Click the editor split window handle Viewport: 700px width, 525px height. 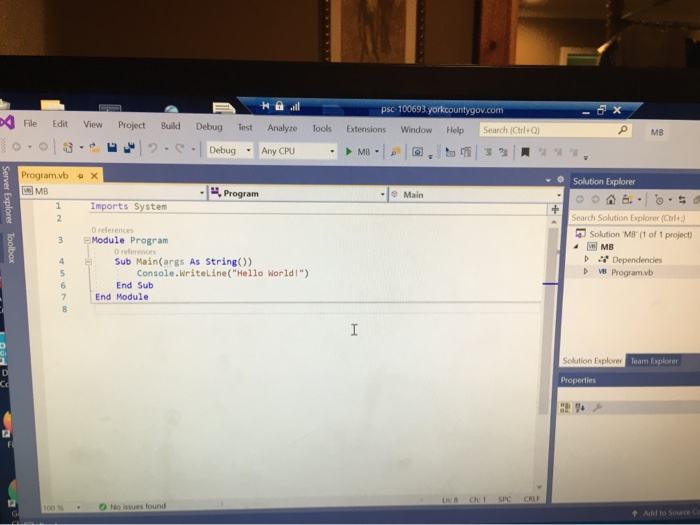point(554,209)
